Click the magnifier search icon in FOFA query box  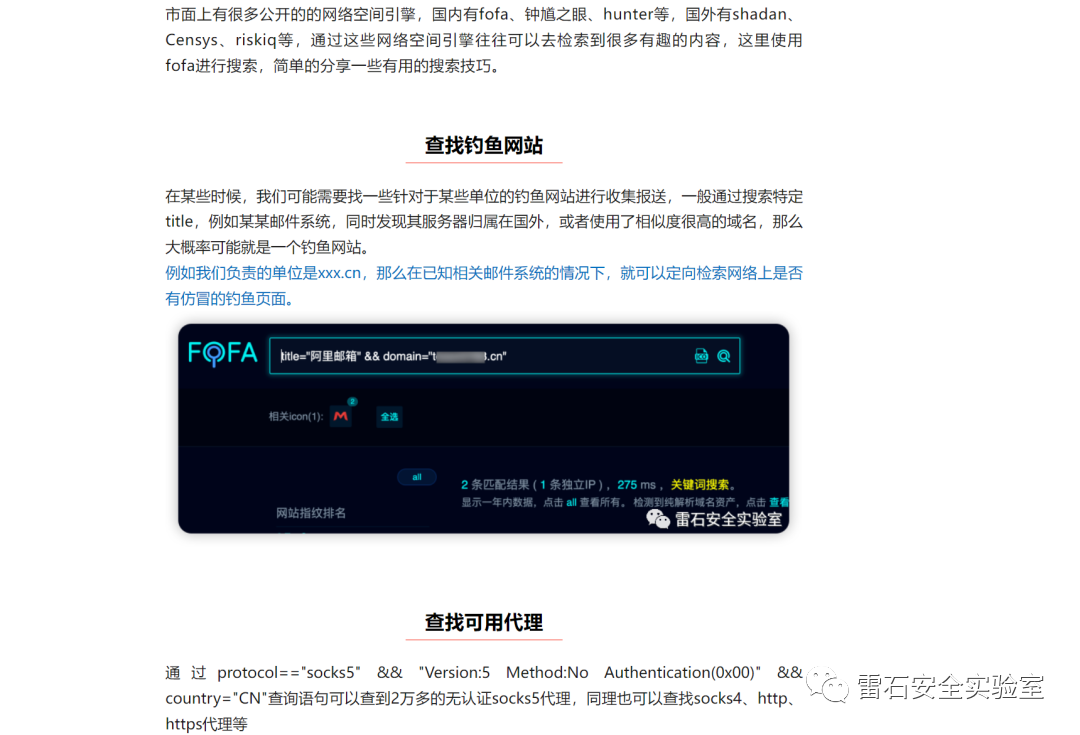pos(723,356)
